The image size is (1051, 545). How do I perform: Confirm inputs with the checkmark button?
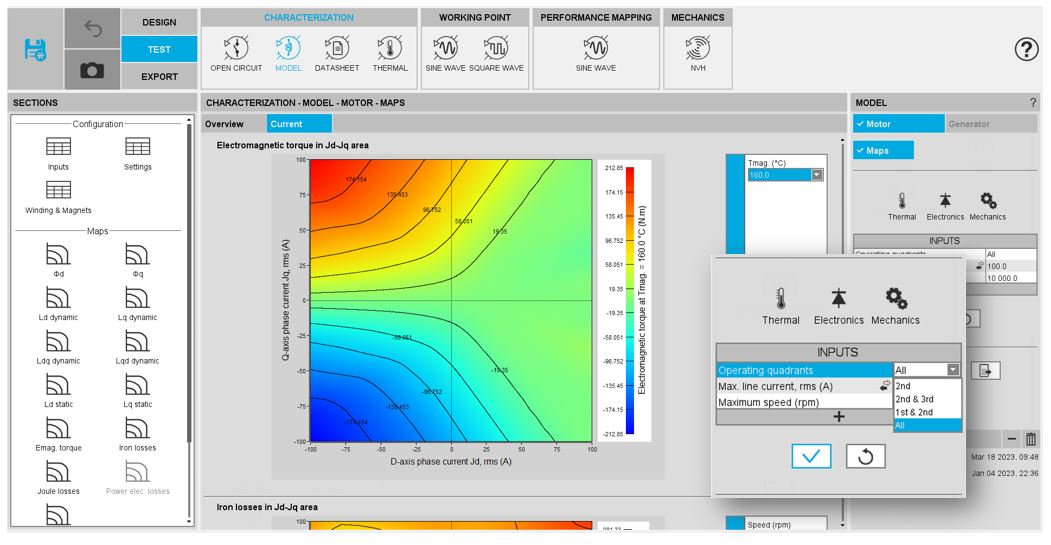point(811,456)
